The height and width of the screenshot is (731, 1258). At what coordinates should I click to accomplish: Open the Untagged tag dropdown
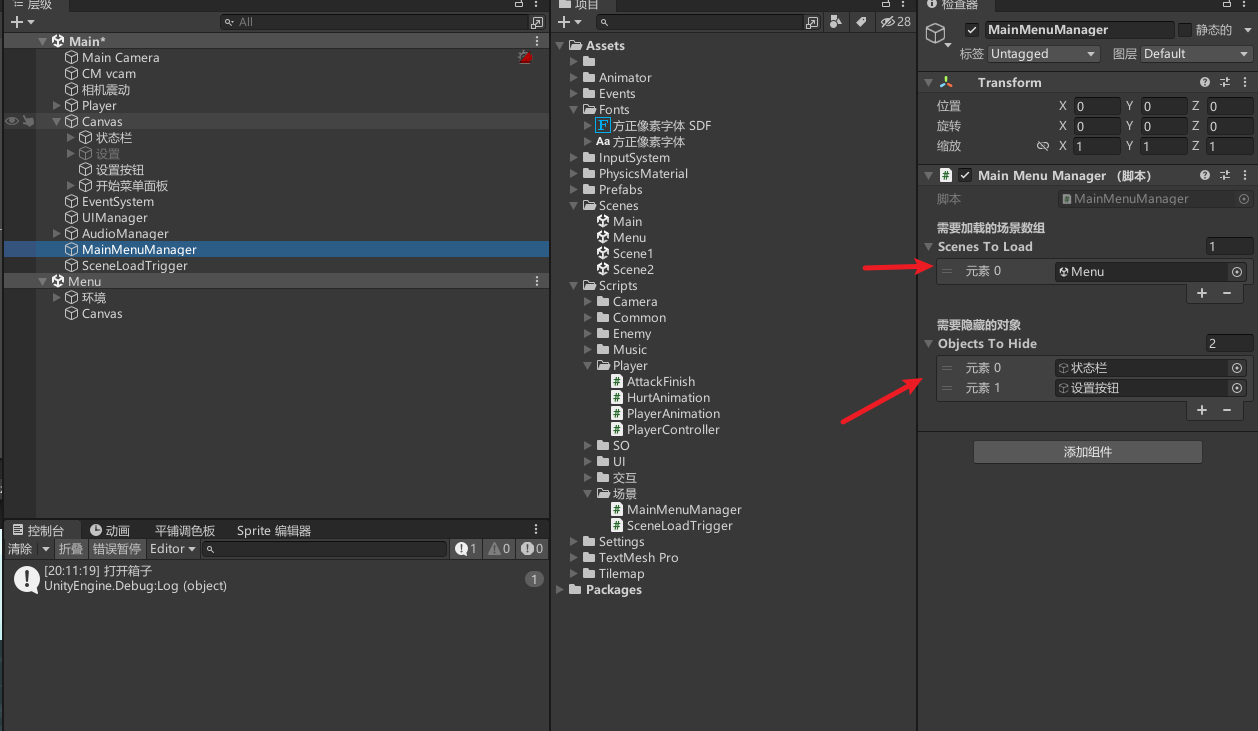(1043, 53)
